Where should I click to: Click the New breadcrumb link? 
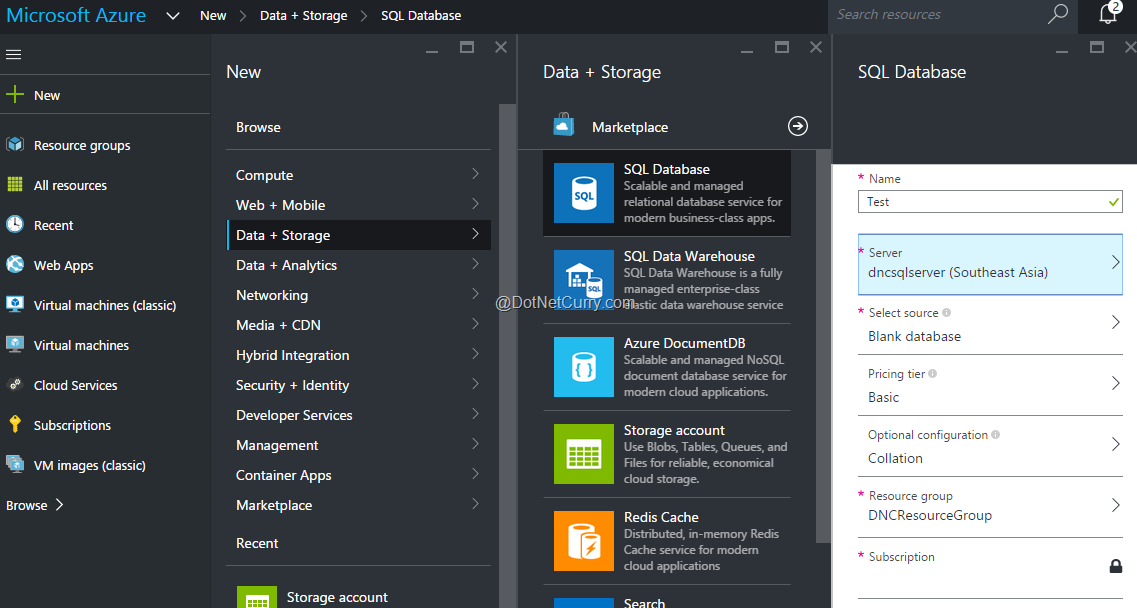(x=213, y=15)
